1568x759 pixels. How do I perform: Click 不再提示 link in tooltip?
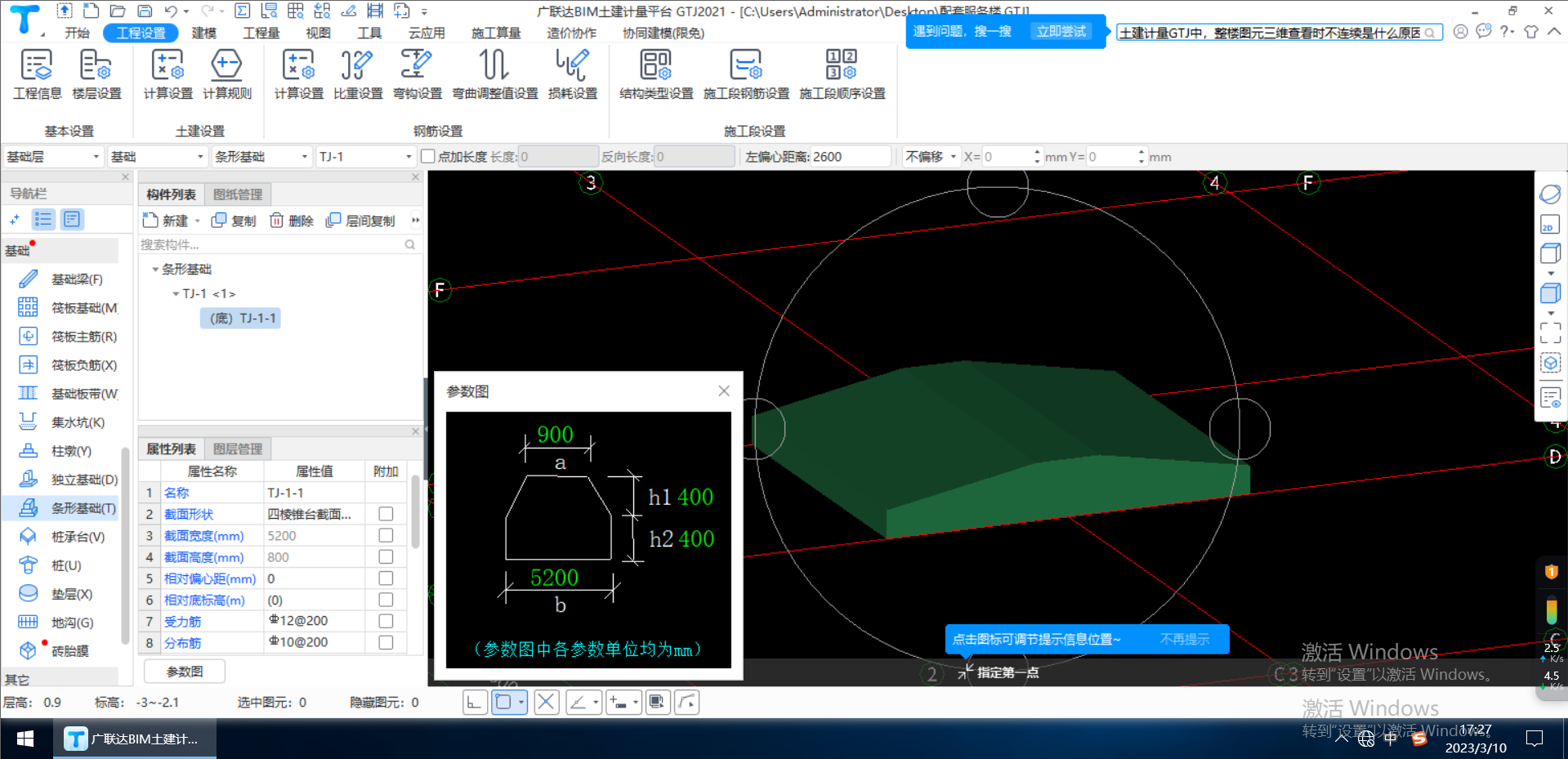1184,639
